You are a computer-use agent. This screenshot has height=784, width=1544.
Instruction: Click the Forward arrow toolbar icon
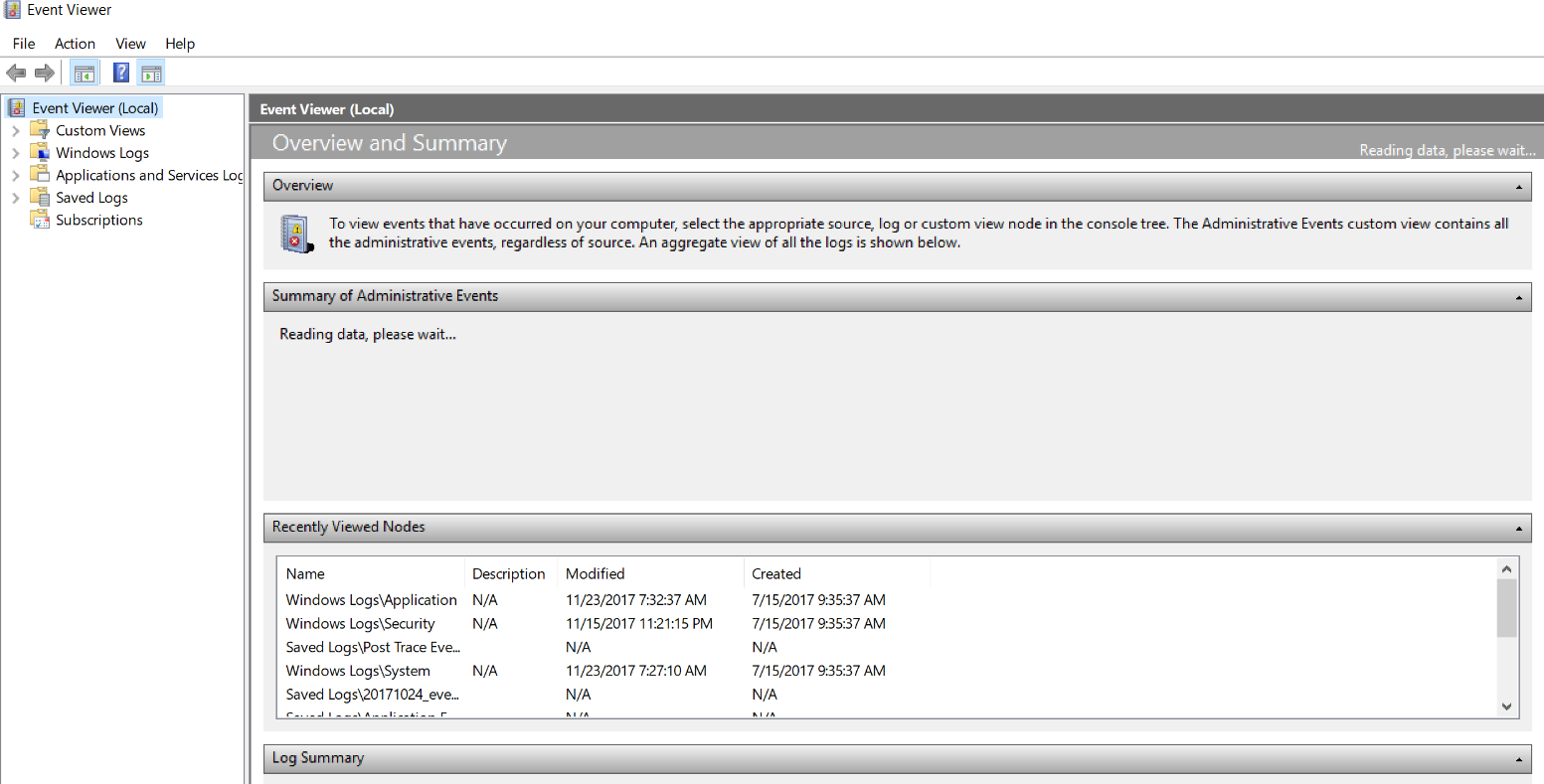44,73
